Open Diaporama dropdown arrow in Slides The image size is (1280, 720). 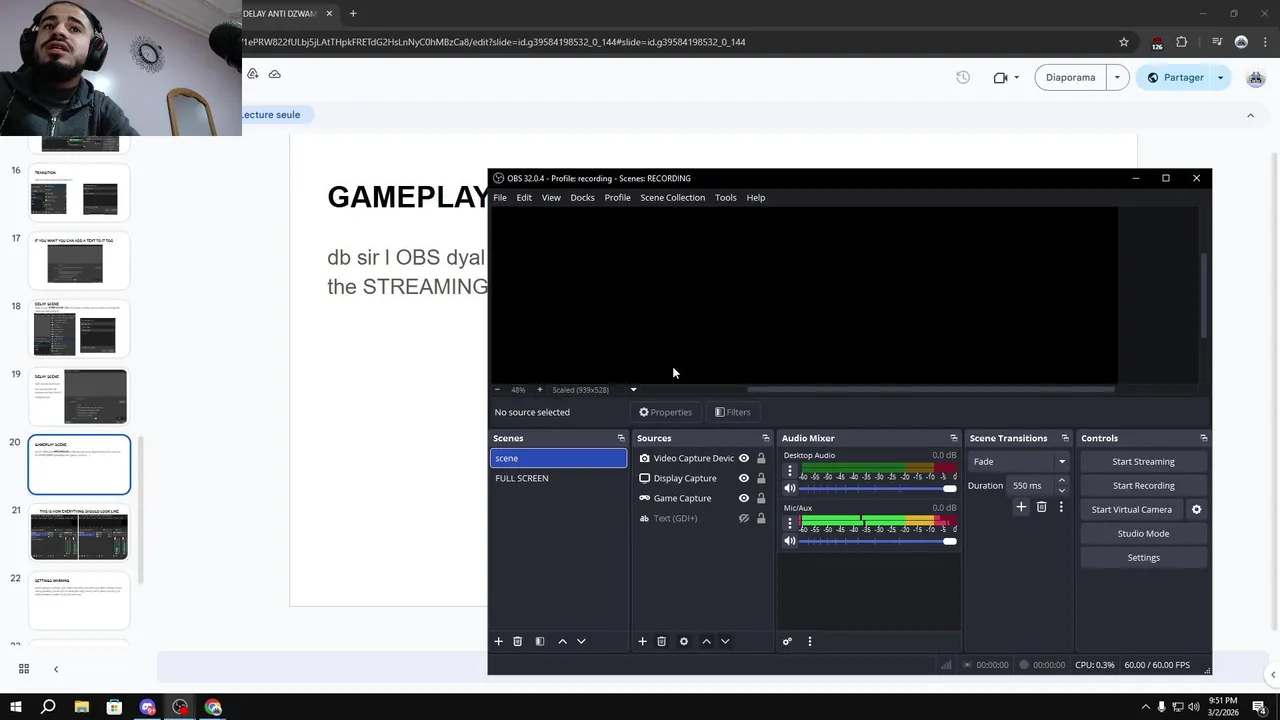[1117, 77]
